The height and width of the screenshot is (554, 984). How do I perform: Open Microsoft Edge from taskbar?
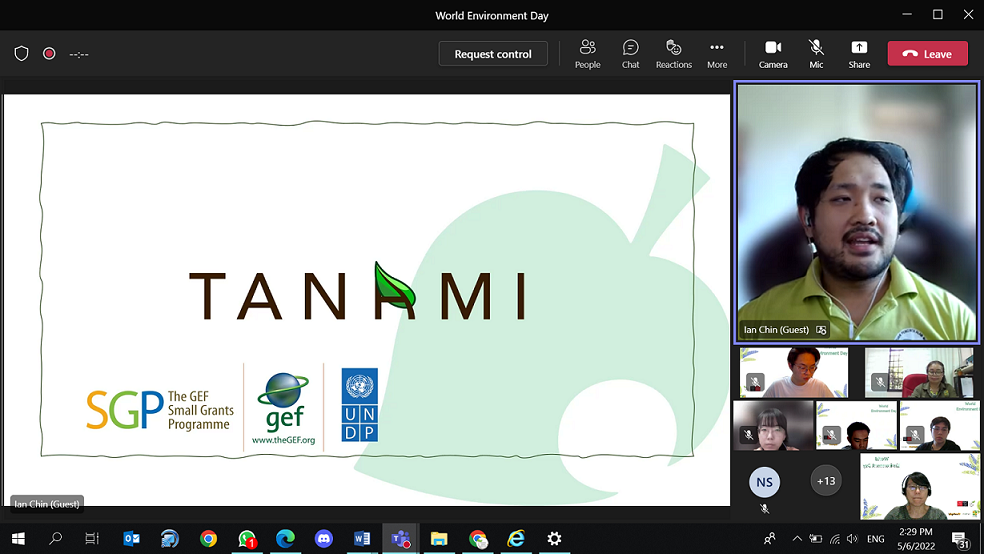[286, 538]
